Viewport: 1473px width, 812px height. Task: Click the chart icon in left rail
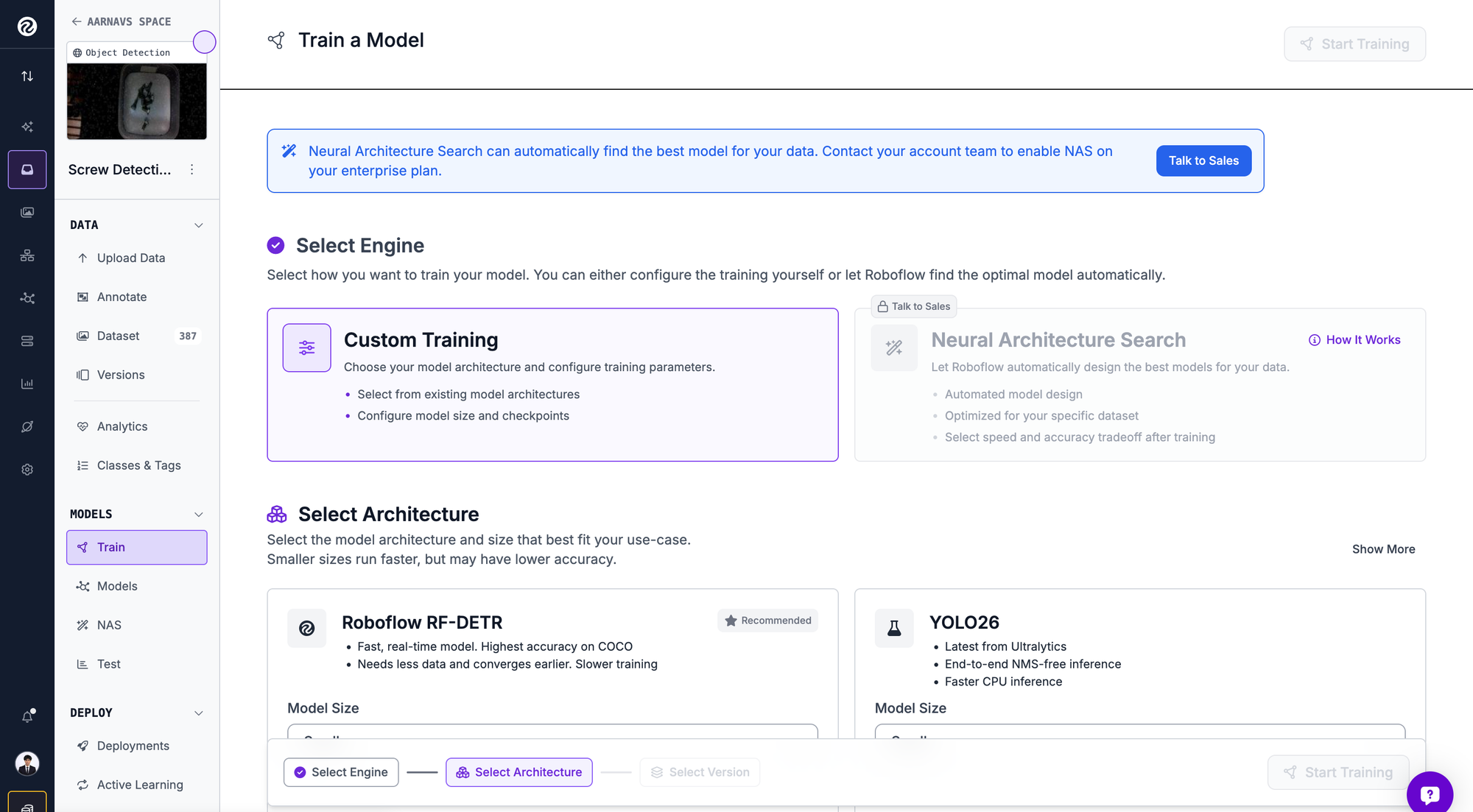[x=27, y=384]
